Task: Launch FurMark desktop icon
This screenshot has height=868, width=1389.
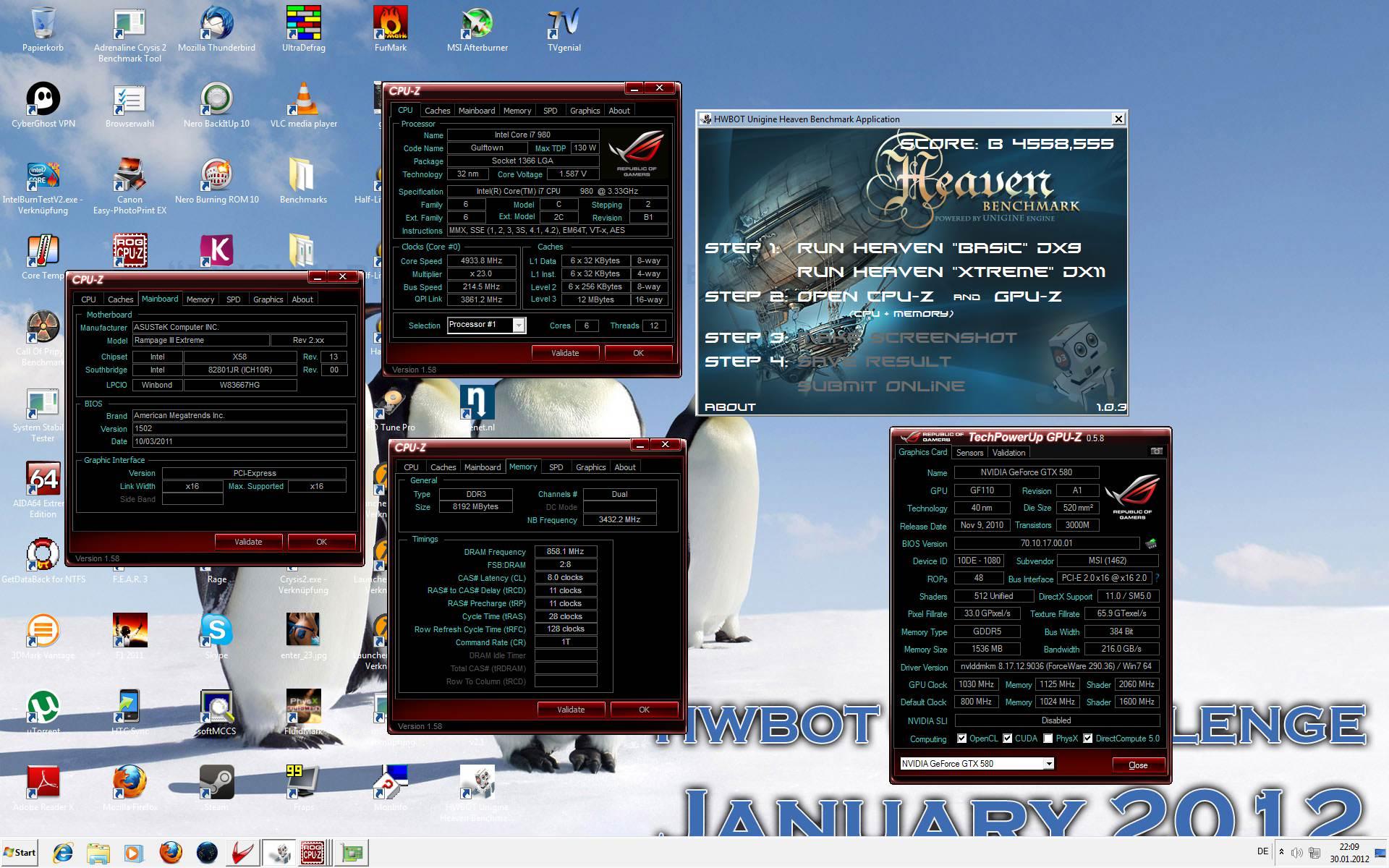Action: point(391,24)
